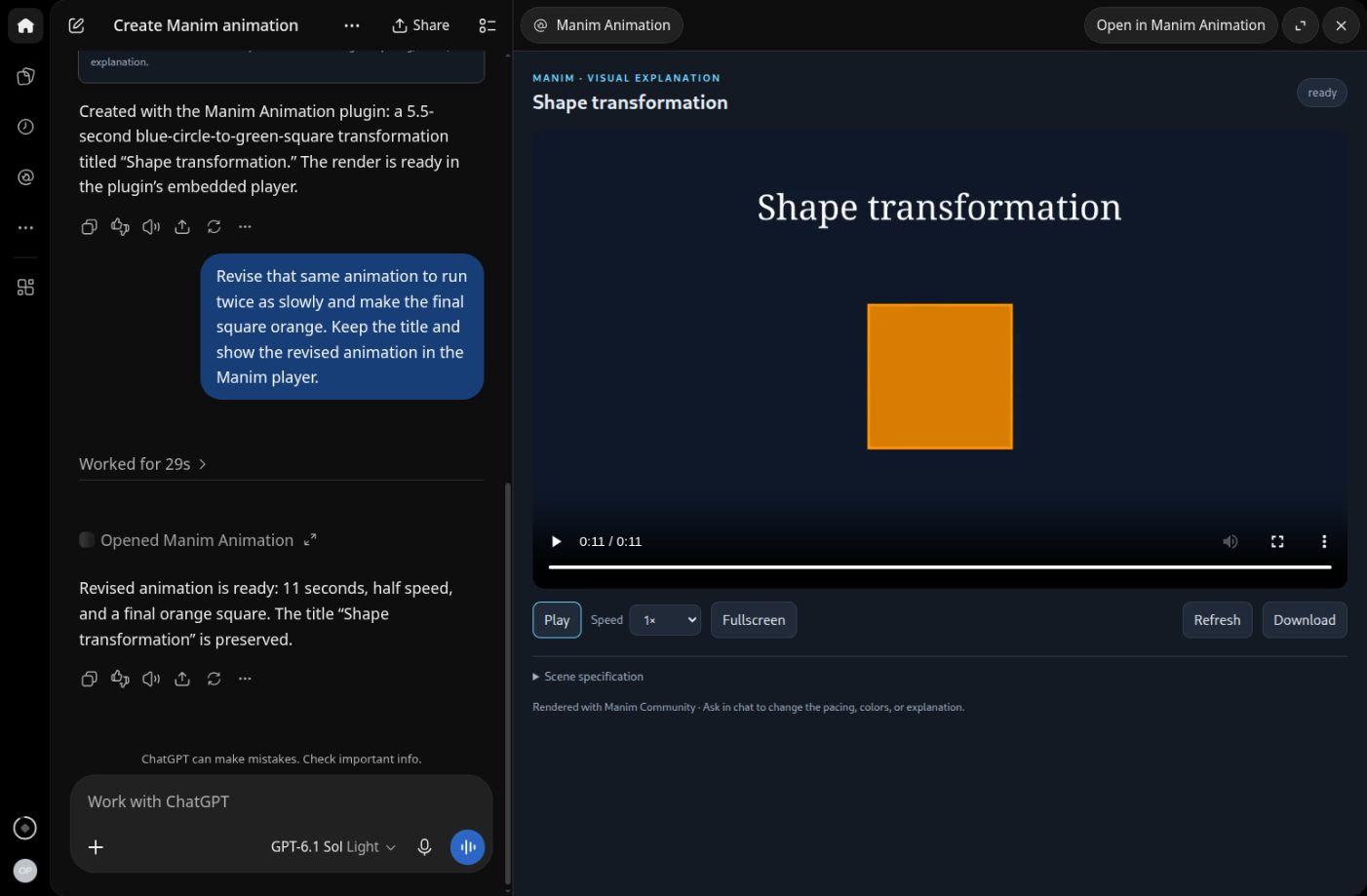Click the Play button beside Speed
The image size is (1367, 896).
pyautogui.click(x=557, y=620)
